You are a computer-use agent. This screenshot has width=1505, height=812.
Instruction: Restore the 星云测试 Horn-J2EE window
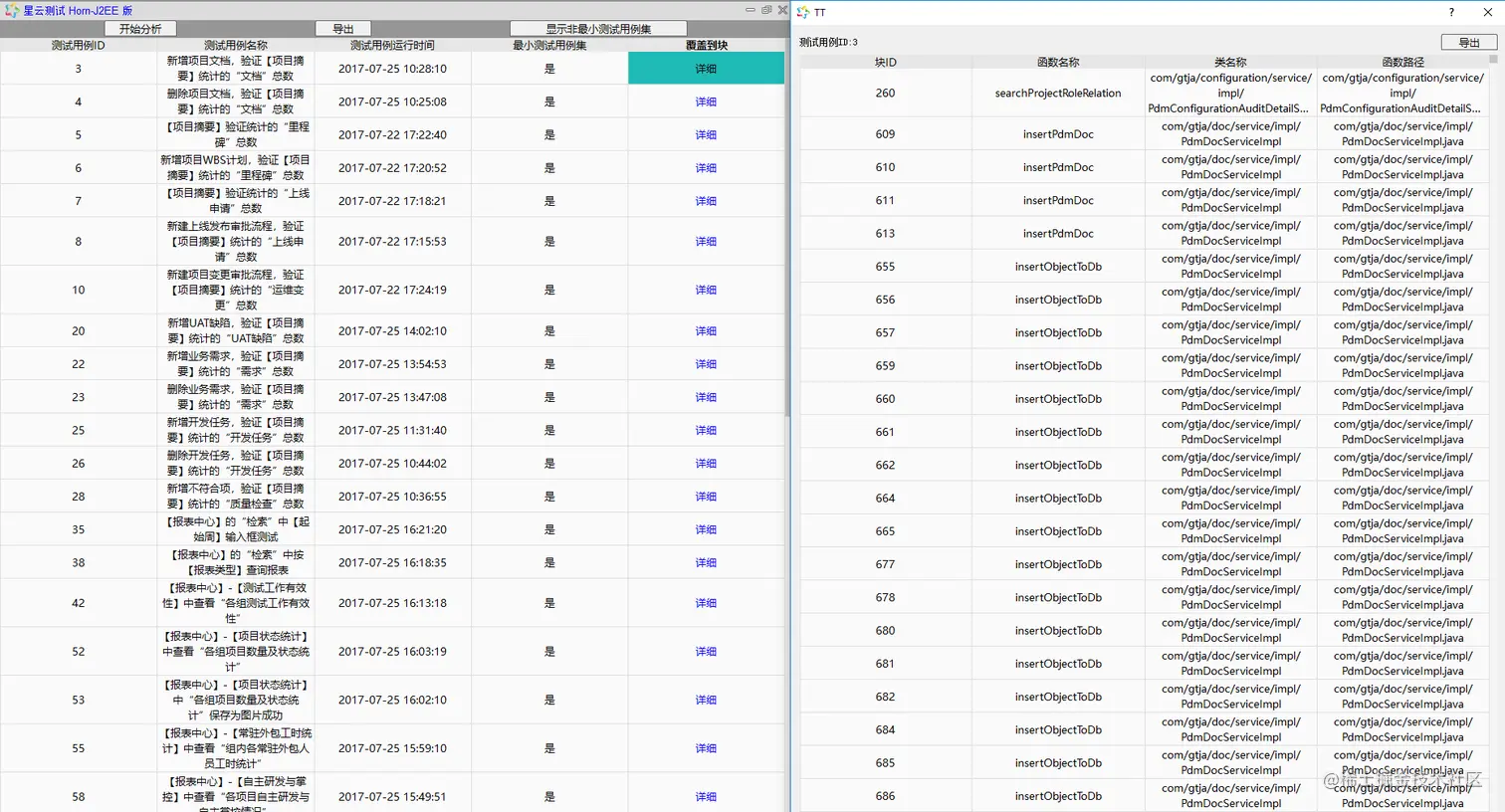tap(766, 10)
